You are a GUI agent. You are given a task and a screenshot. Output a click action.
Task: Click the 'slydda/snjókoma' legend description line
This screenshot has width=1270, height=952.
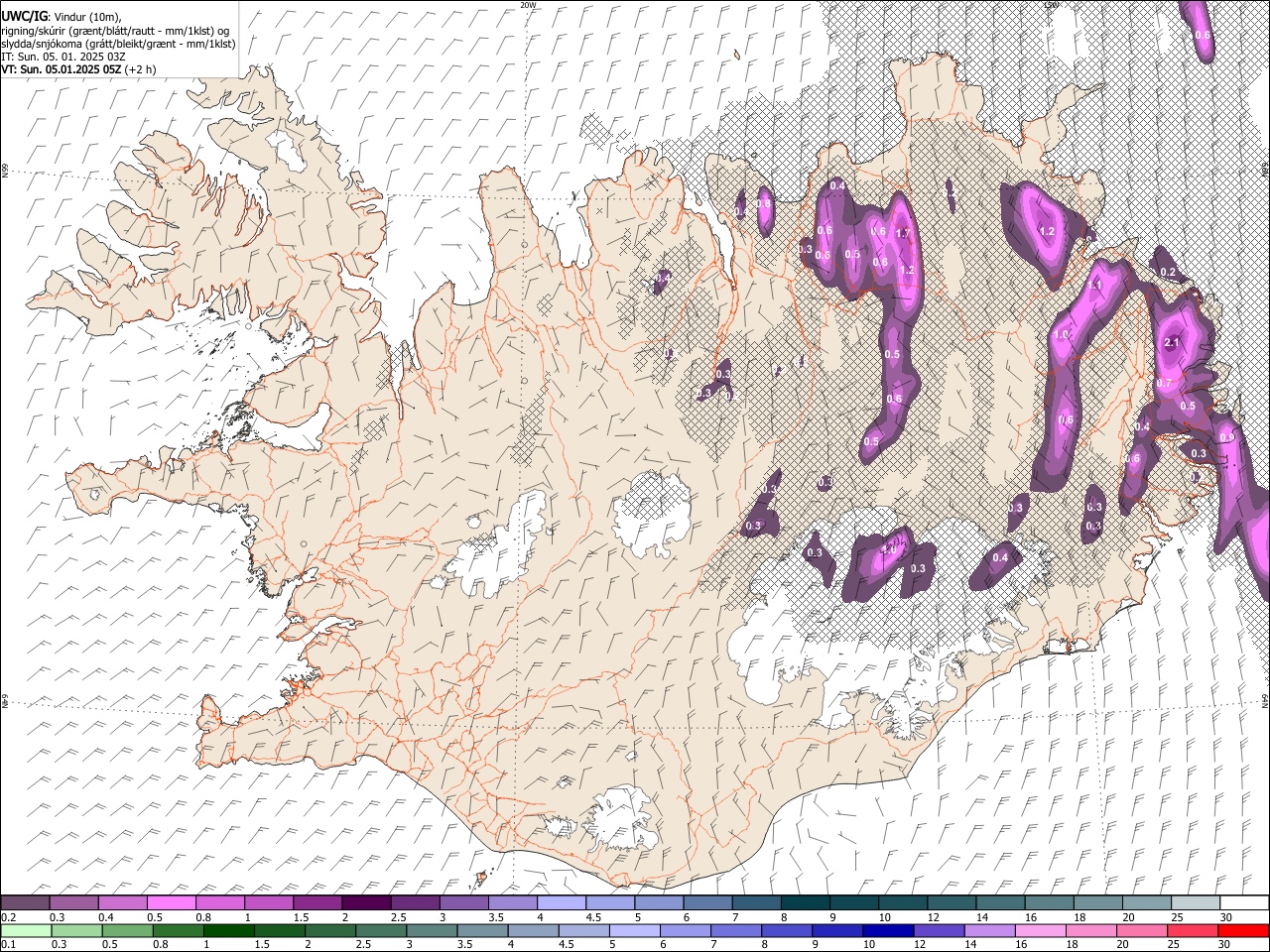tap(118, 44)
